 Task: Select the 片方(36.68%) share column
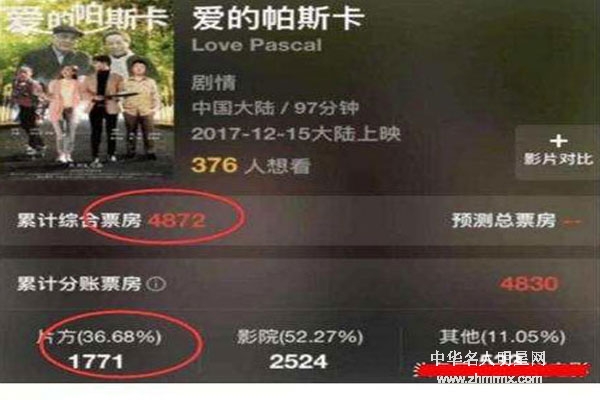pyautogui.click(x=99, y=349)
